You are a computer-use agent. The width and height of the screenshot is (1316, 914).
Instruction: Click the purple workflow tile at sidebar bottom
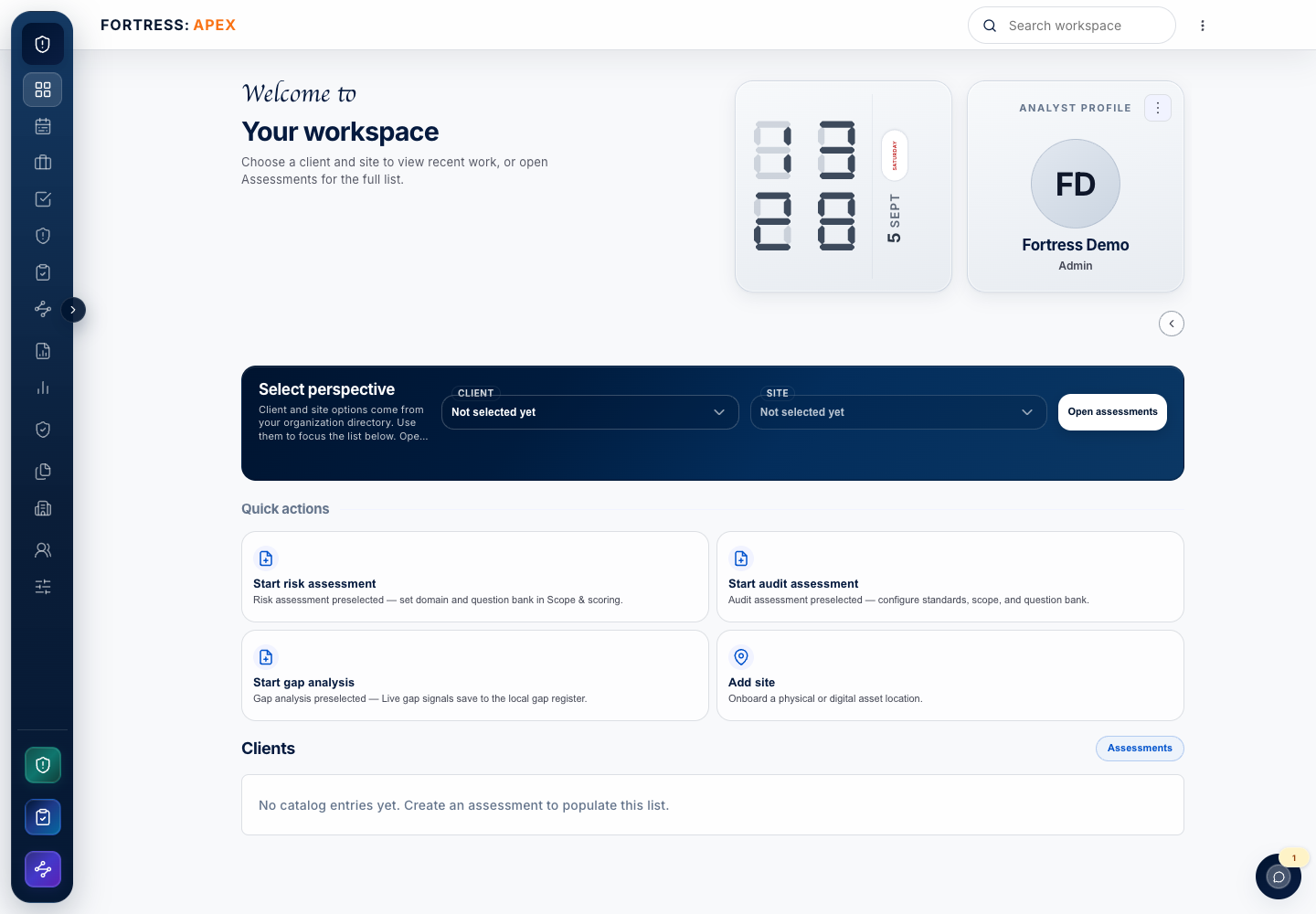pos(43,869)
